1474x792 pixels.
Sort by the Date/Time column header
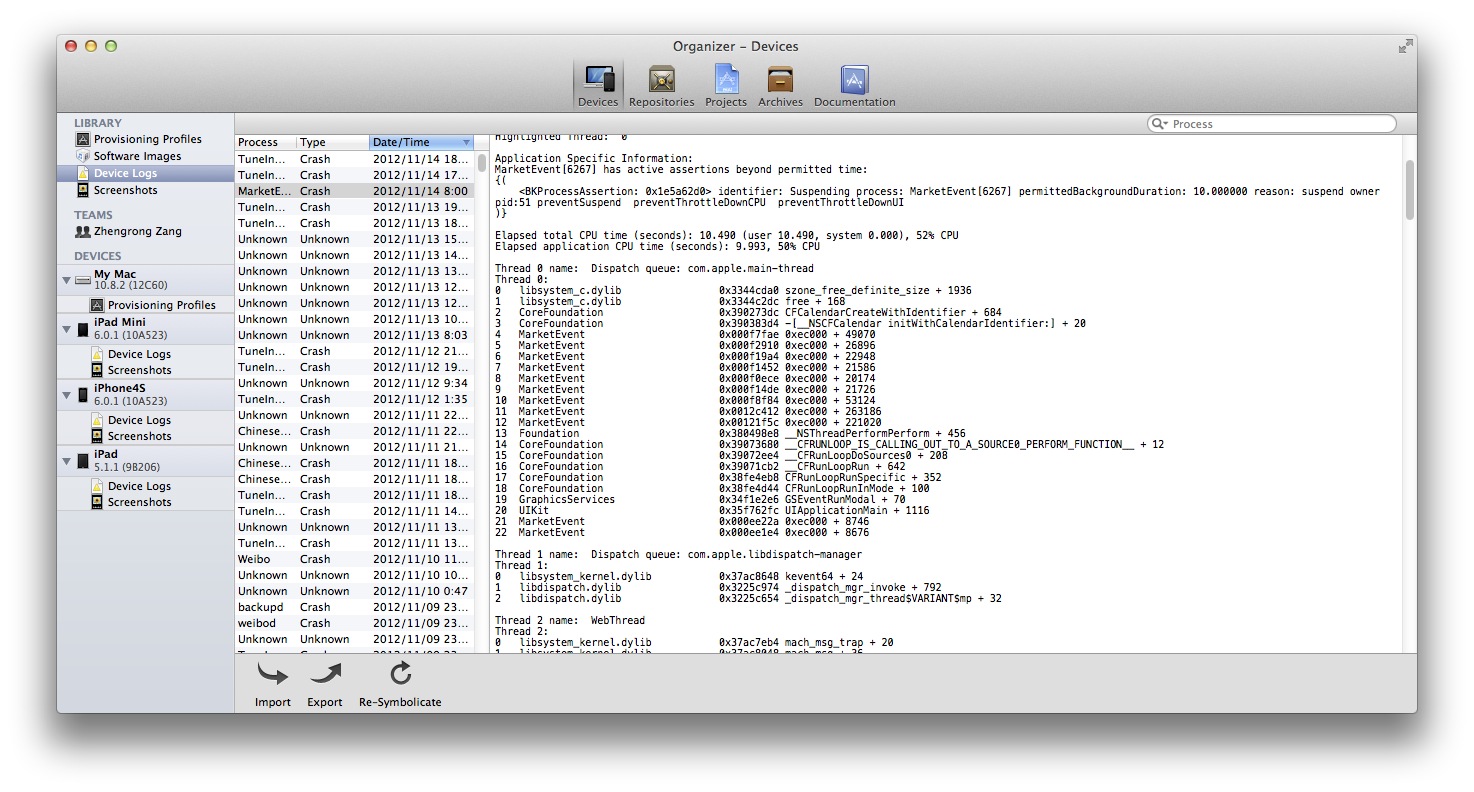(x=421, y=142)
